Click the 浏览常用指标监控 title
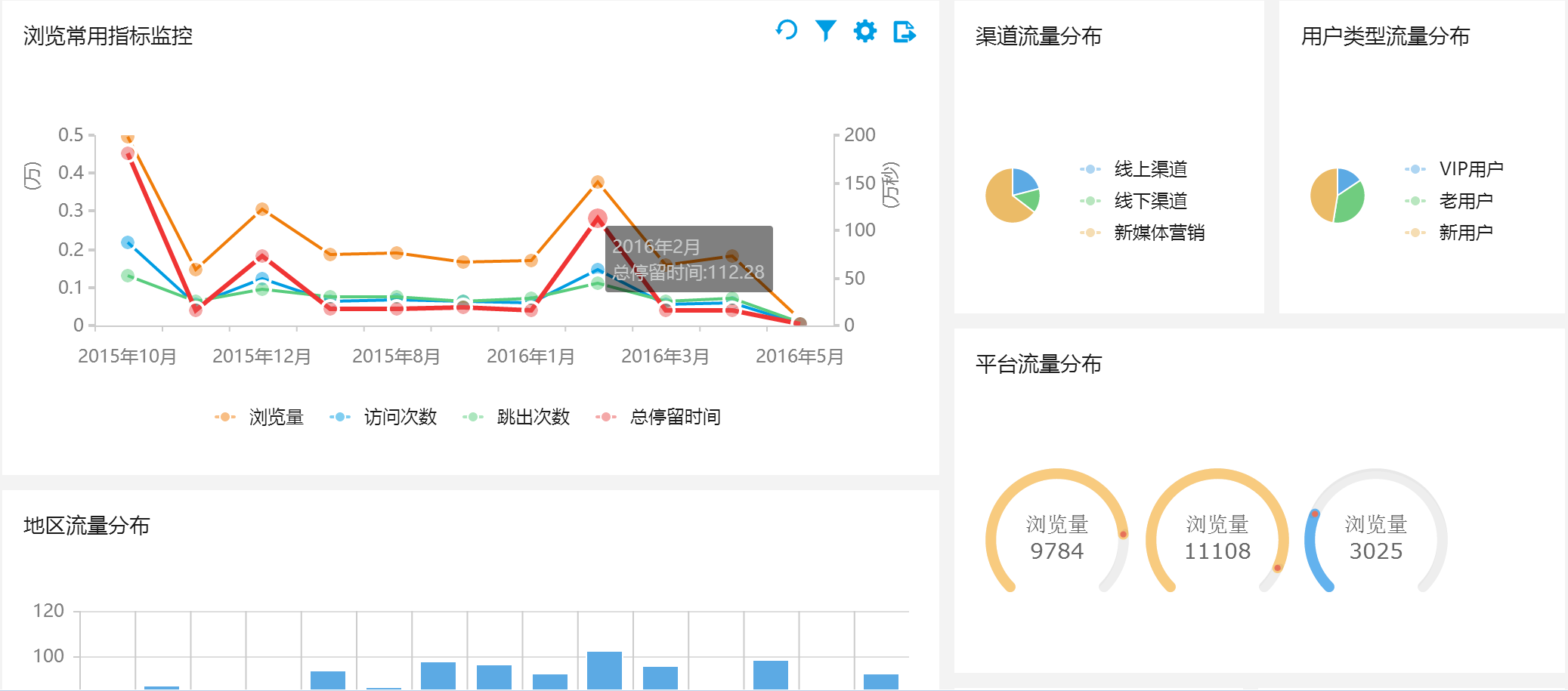The height and width of the screenshot is (691, 1568). coord(108,36)
